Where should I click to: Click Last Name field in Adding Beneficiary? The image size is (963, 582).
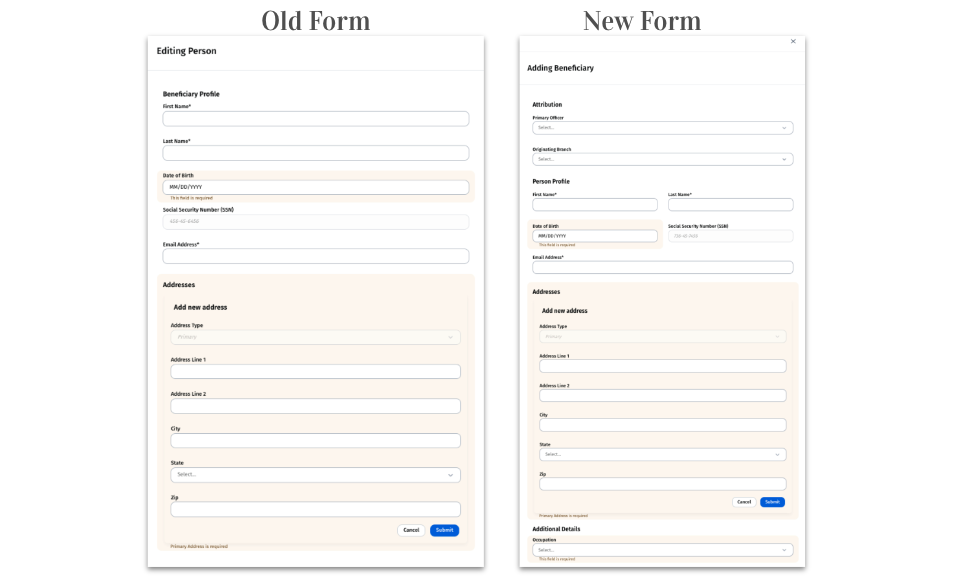click(730, 205)
